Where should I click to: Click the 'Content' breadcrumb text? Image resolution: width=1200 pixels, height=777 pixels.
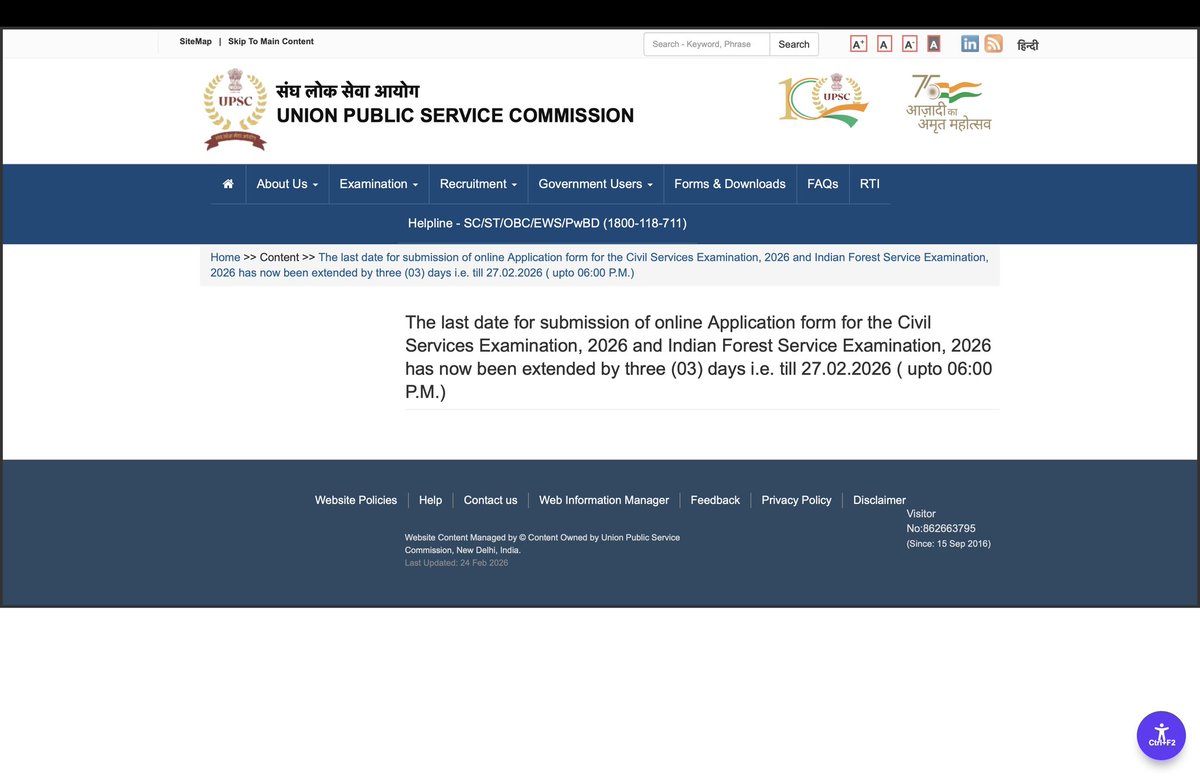[279, 257]
